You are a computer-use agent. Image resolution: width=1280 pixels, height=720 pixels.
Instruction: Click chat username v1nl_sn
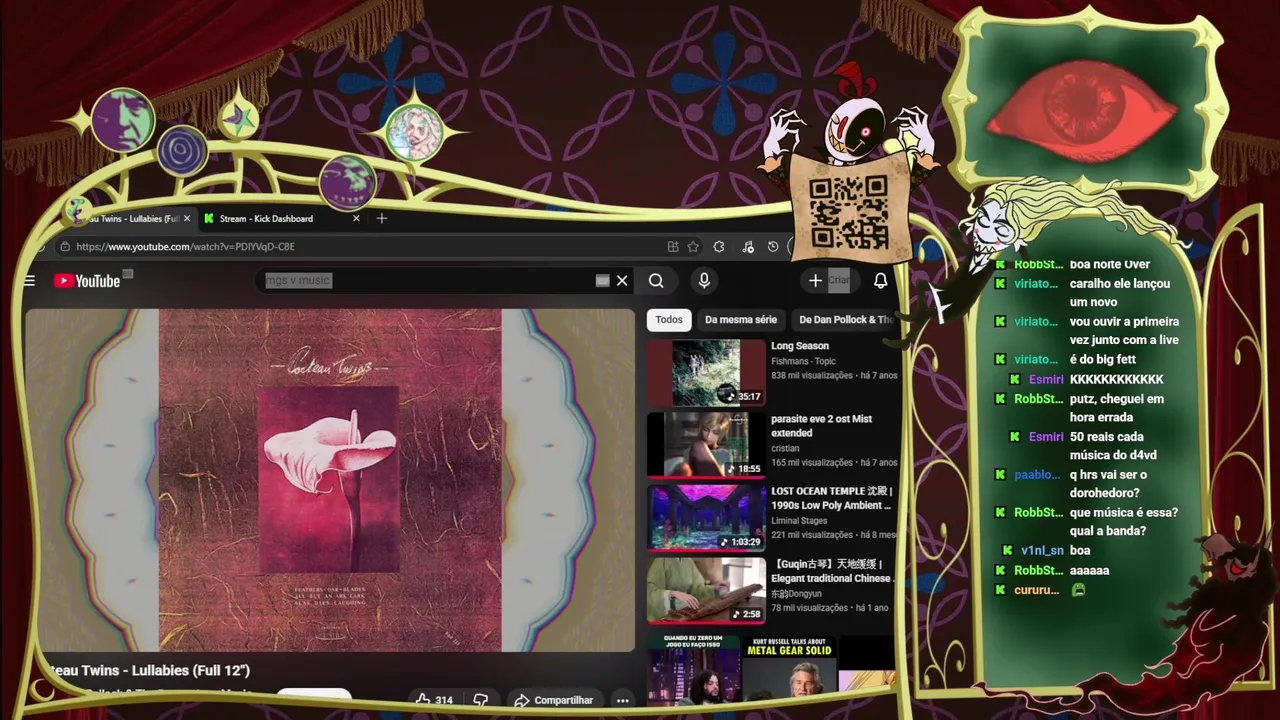click(x=1042, y=551)
